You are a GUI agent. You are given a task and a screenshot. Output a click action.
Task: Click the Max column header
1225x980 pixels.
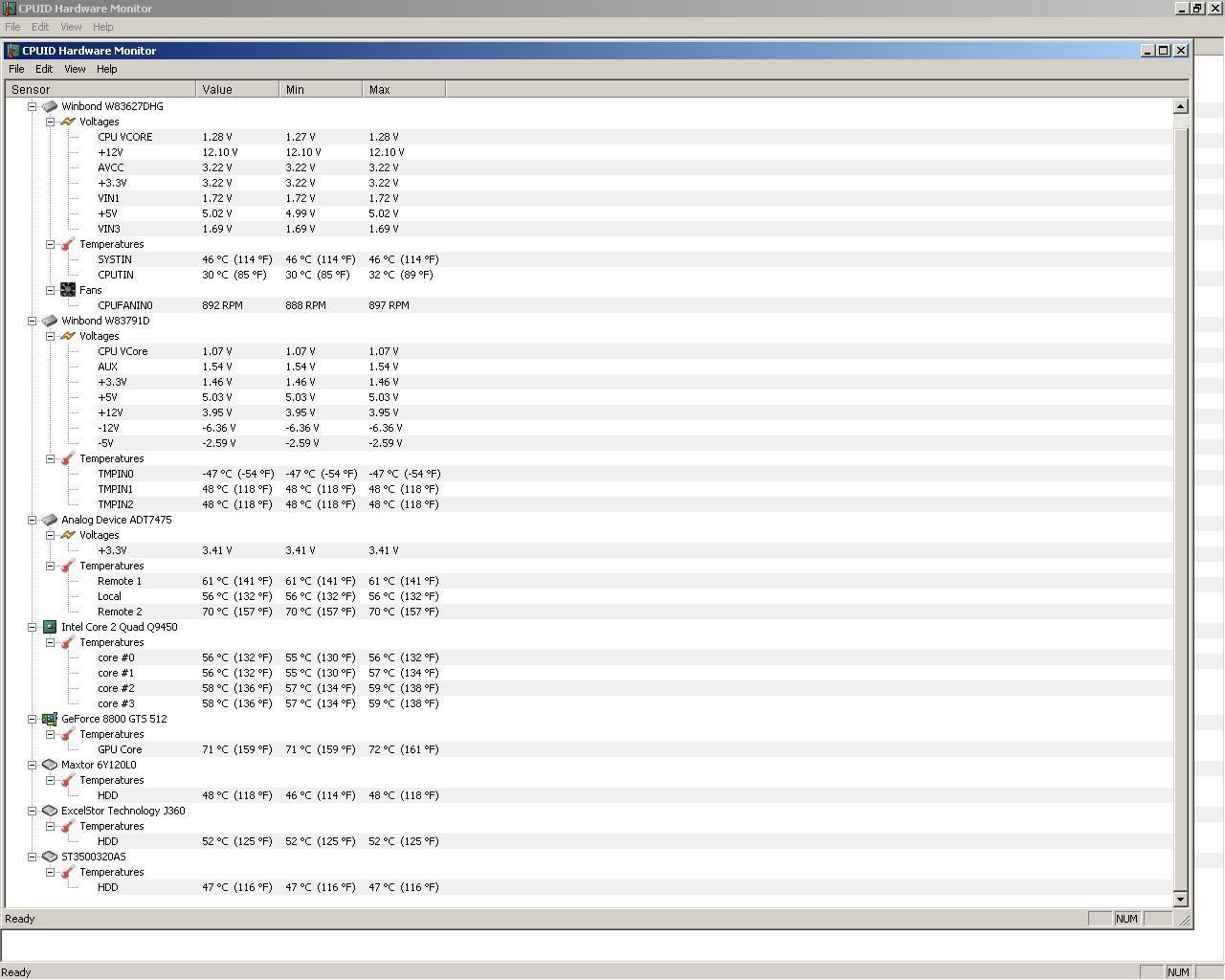(404, 89)
